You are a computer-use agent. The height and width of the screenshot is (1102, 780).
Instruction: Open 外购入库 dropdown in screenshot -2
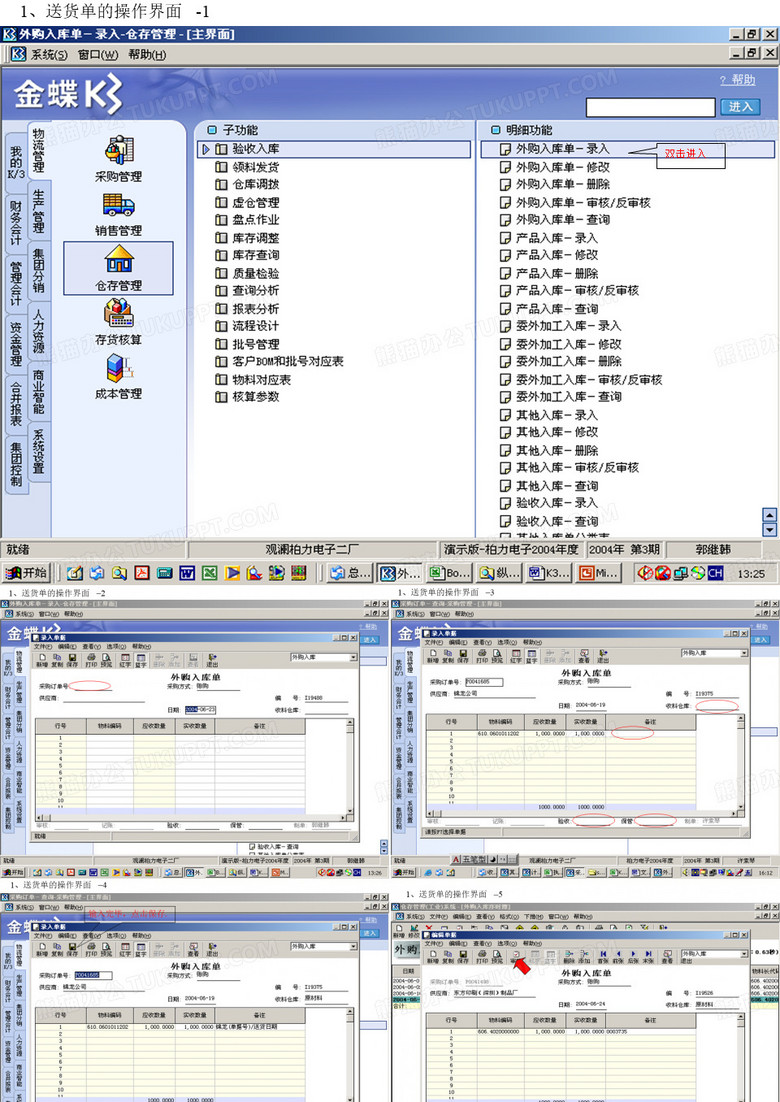pos(353,657)
